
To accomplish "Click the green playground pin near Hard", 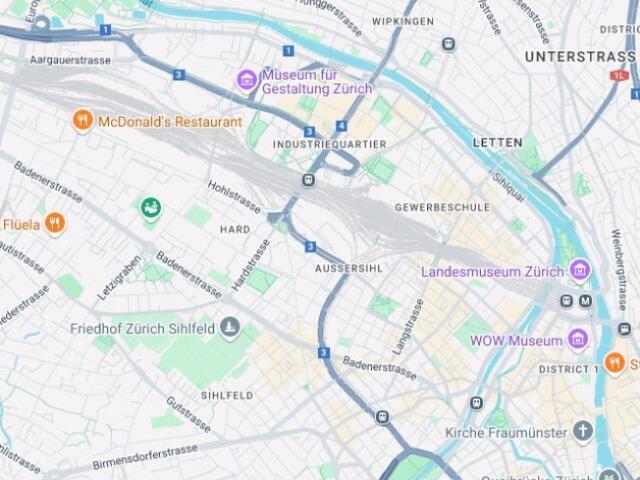I will tap(151, 208).
